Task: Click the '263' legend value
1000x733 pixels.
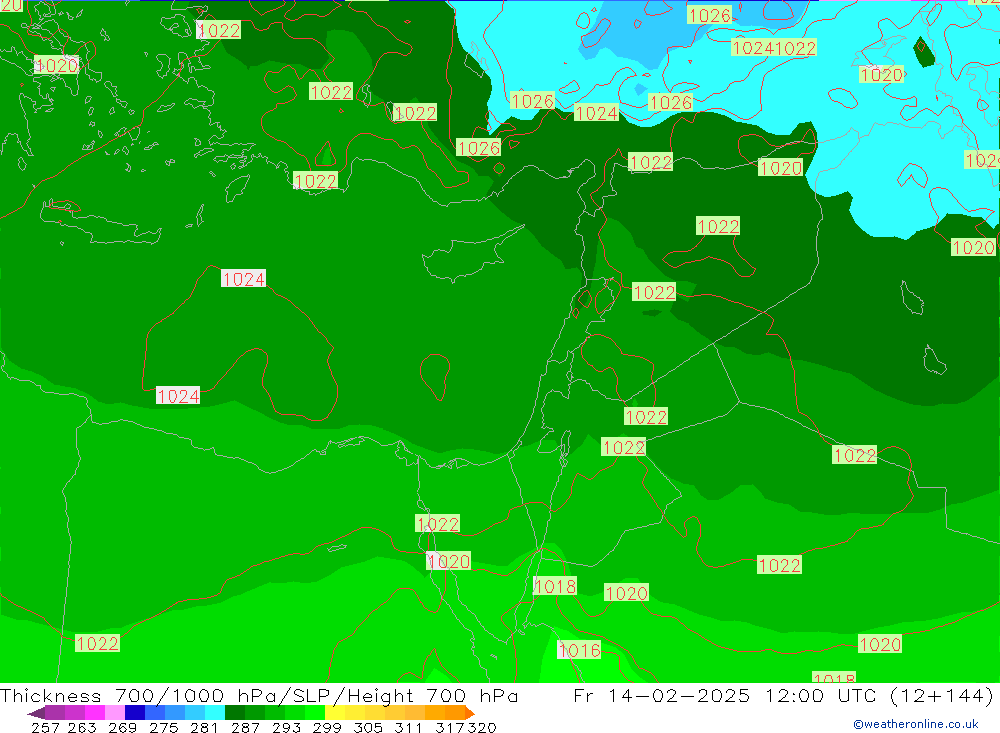Action: coord(82,727)
